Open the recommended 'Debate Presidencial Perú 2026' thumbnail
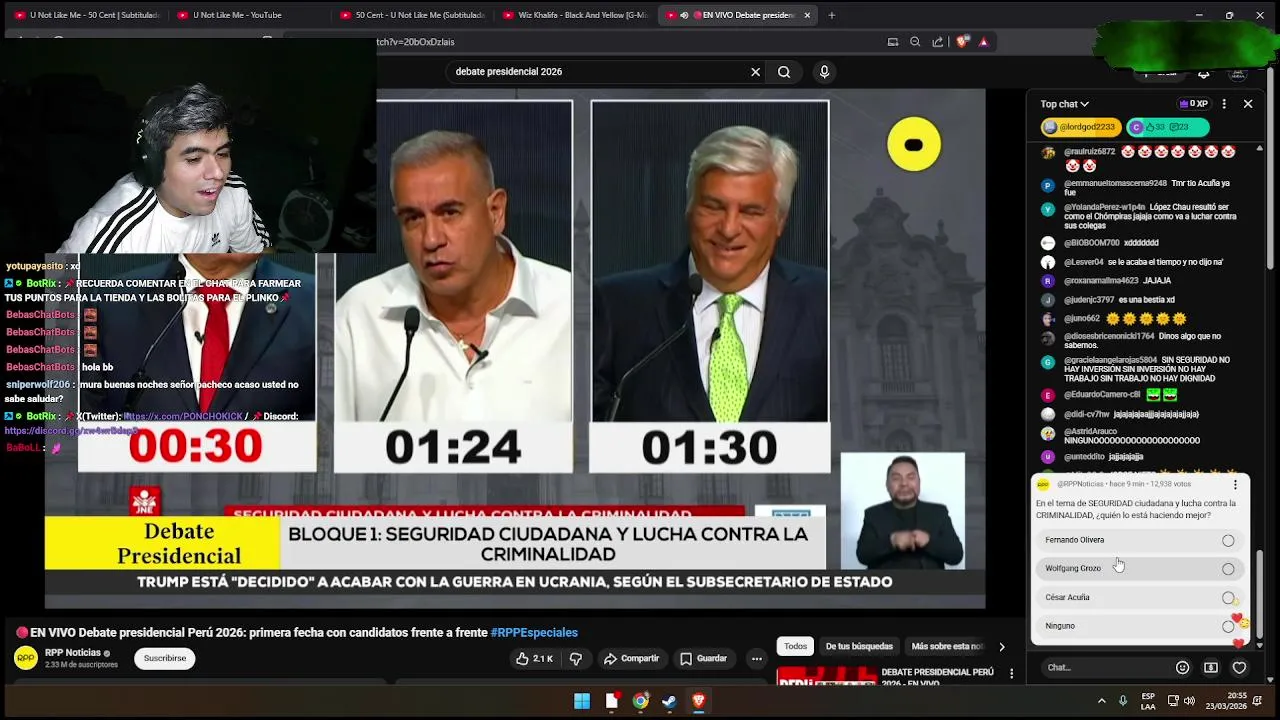Image resolution: width=1280 pixels, height=720 pixels. [x=827, y=676]
